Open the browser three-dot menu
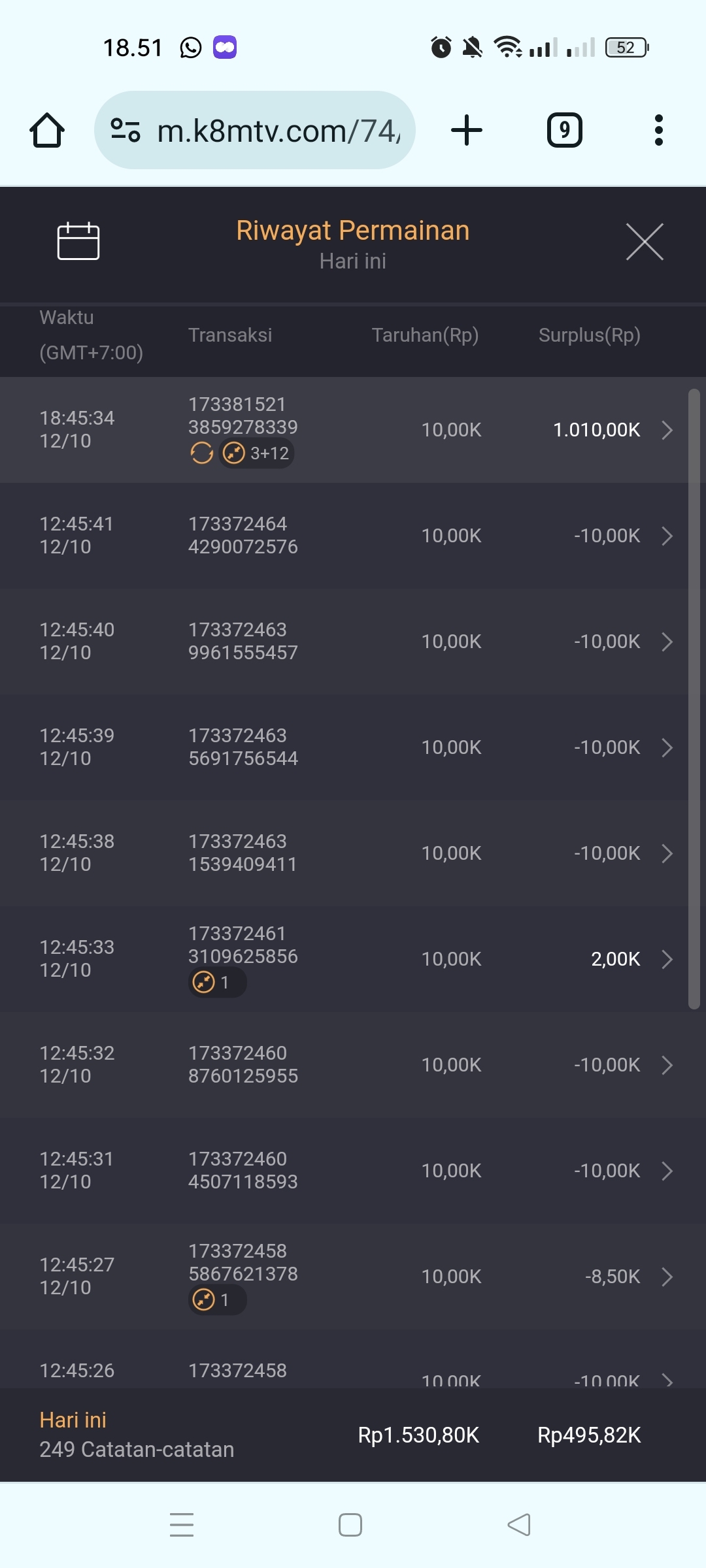 click(x=659, y=130)
